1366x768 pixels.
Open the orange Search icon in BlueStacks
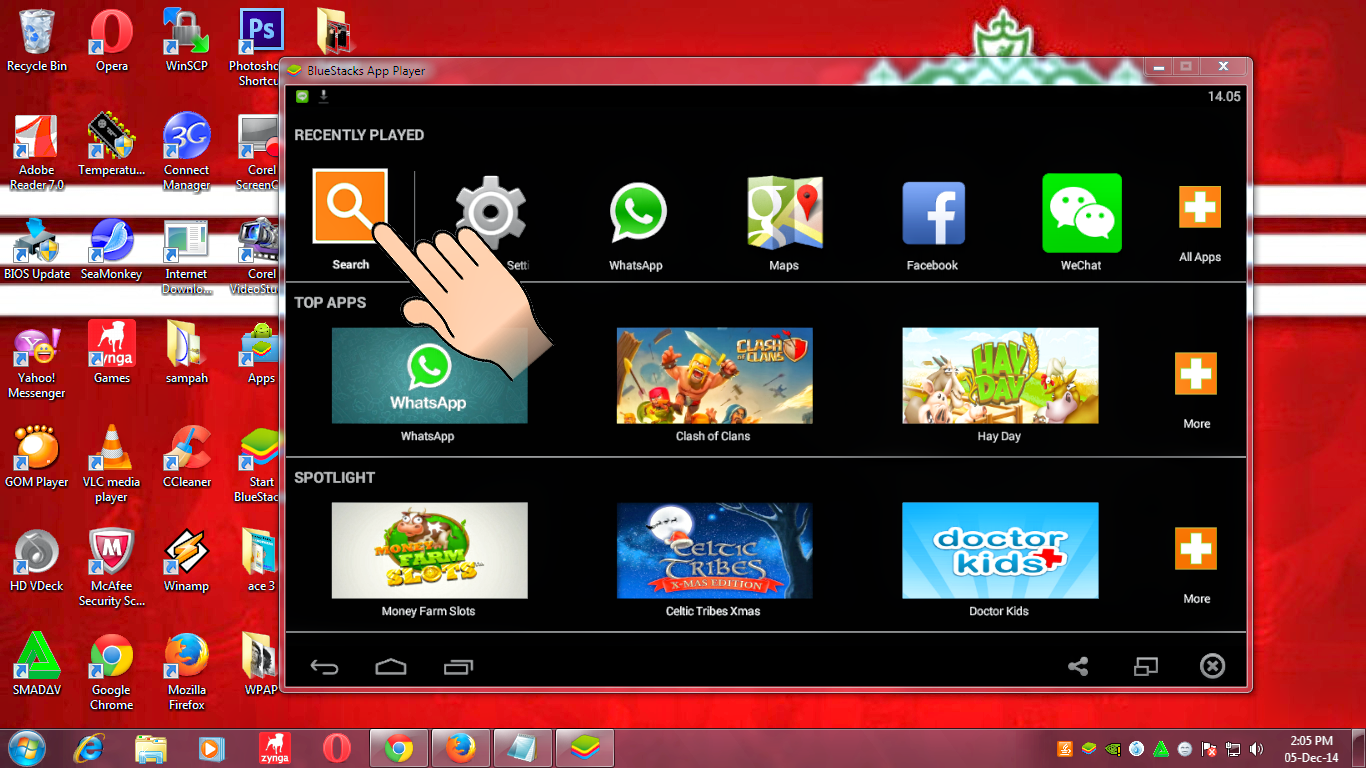(350, 205)
